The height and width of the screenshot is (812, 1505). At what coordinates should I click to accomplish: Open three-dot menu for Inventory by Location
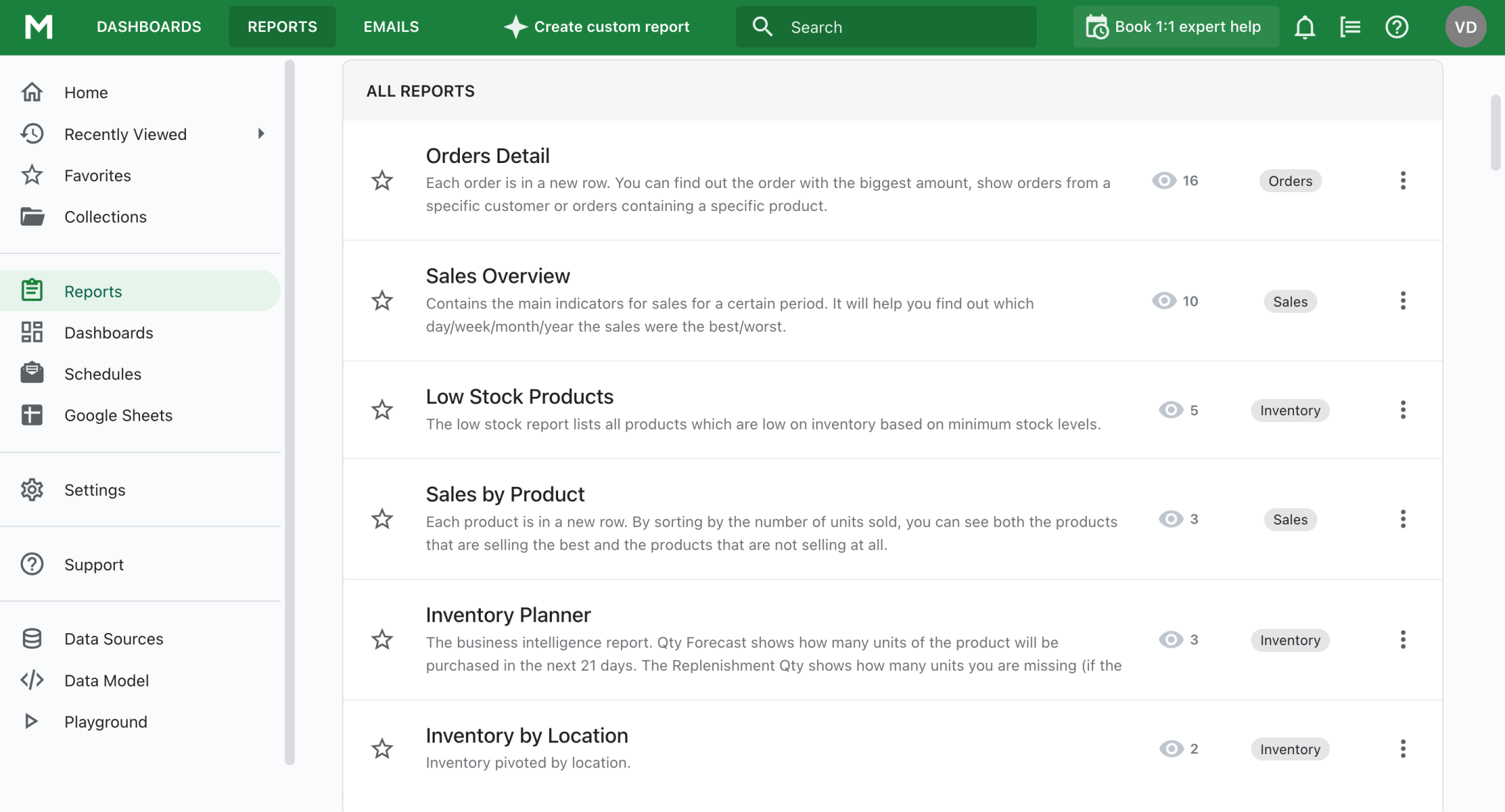1403,749
